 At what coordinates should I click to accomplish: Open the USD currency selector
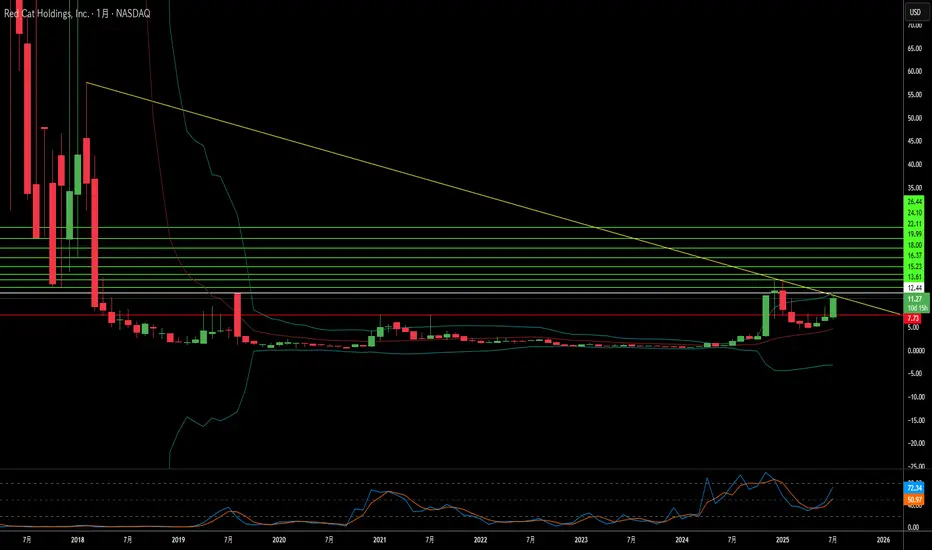tap(915, 12)
